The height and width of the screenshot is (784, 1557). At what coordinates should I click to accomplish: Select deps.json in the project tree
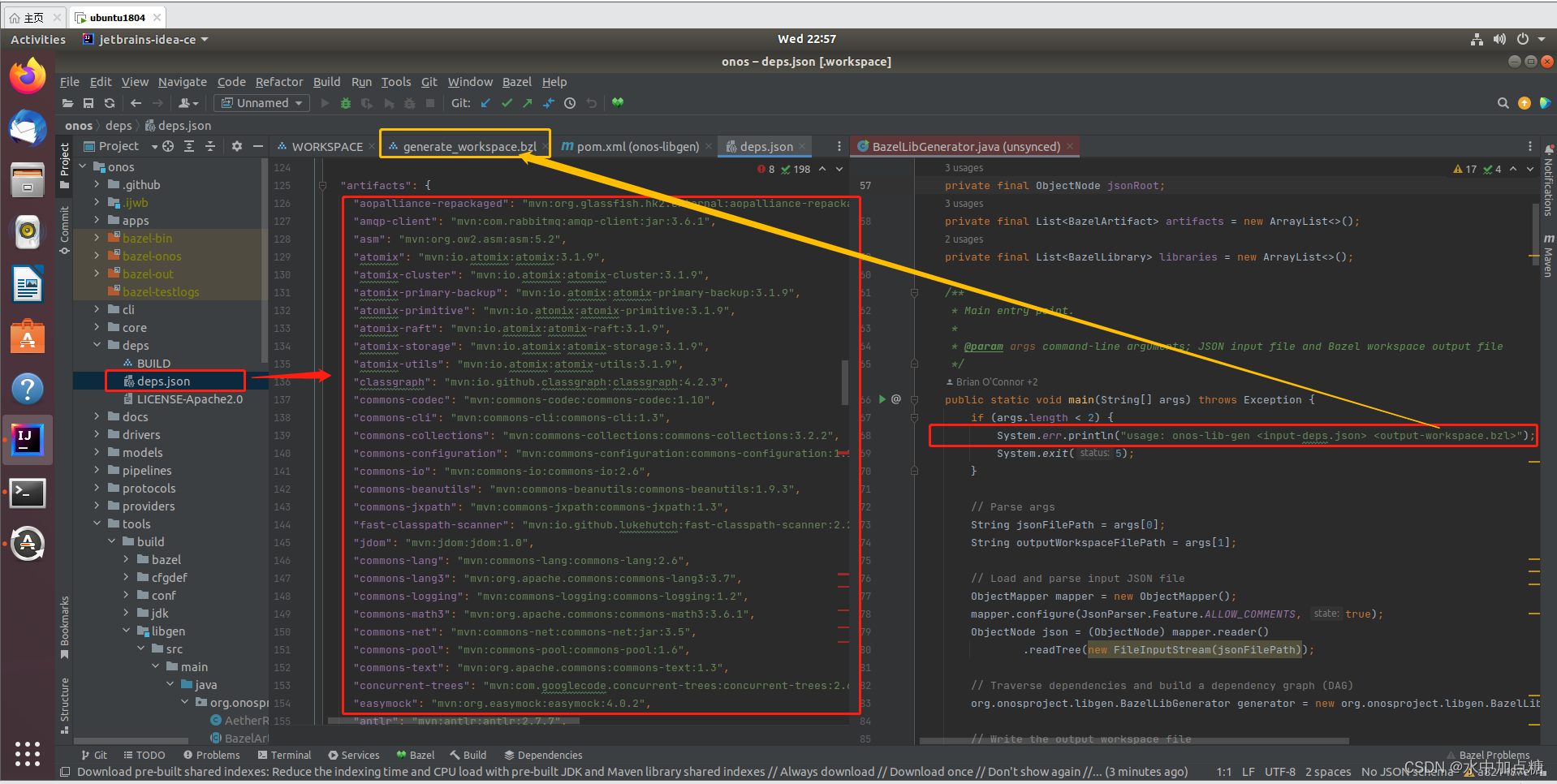[163, 381]
